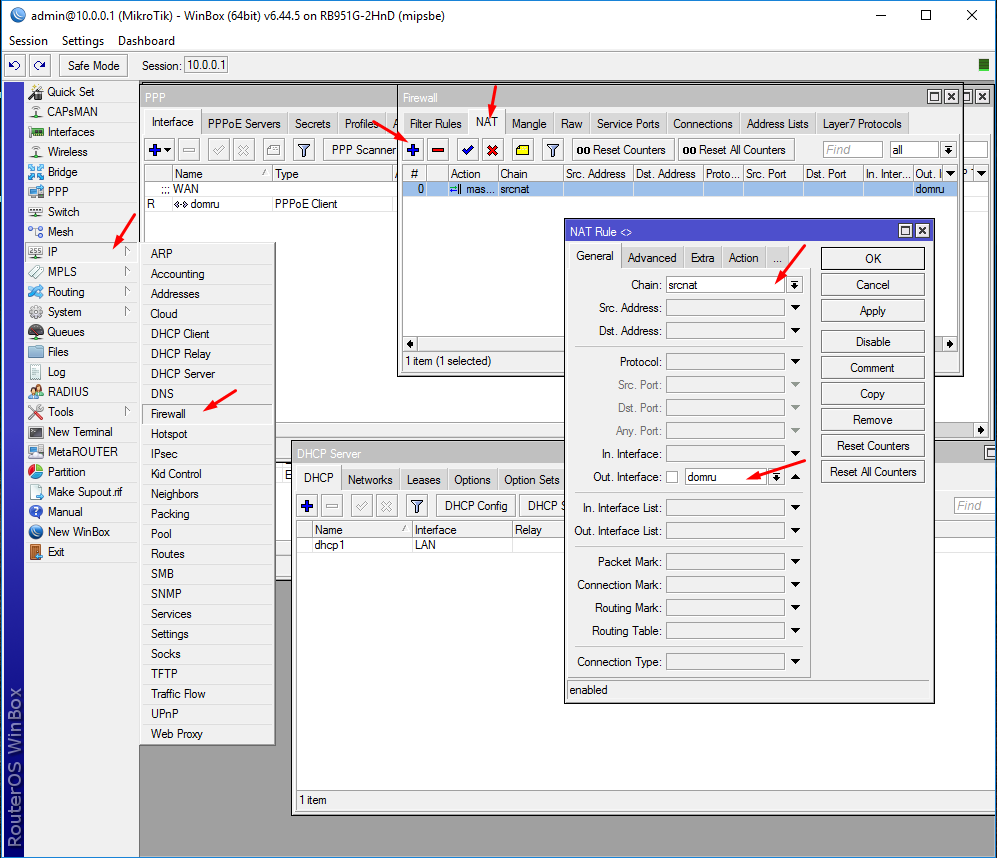Open the Action tab in NAT Rule

coord(743,258)
